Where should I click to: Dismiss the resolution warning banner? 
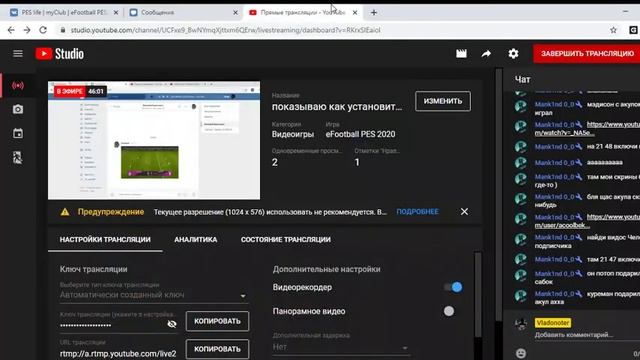point(464,211)
